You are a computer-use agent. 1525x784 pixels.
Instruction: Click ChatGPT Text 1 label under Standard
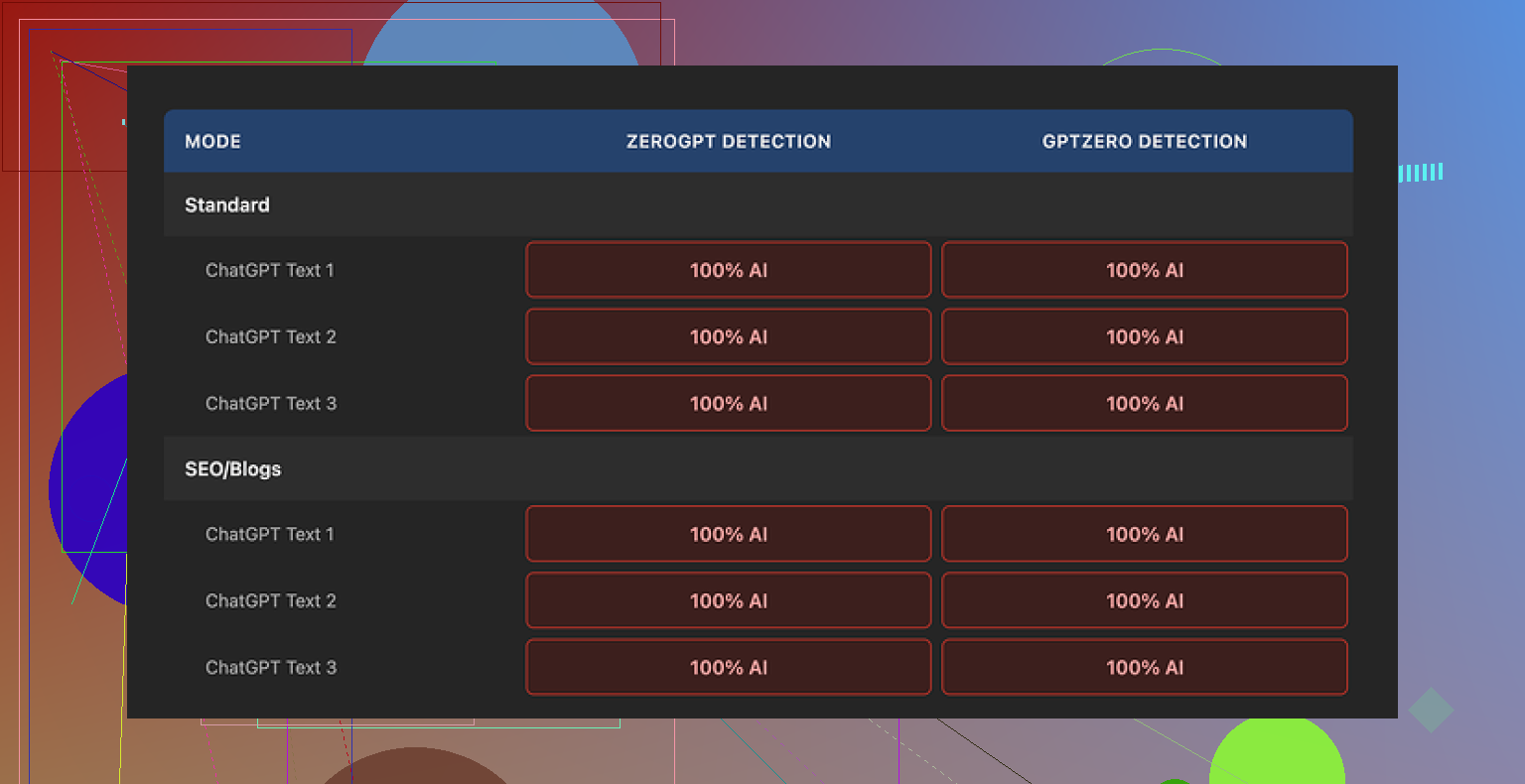[270, 270]
